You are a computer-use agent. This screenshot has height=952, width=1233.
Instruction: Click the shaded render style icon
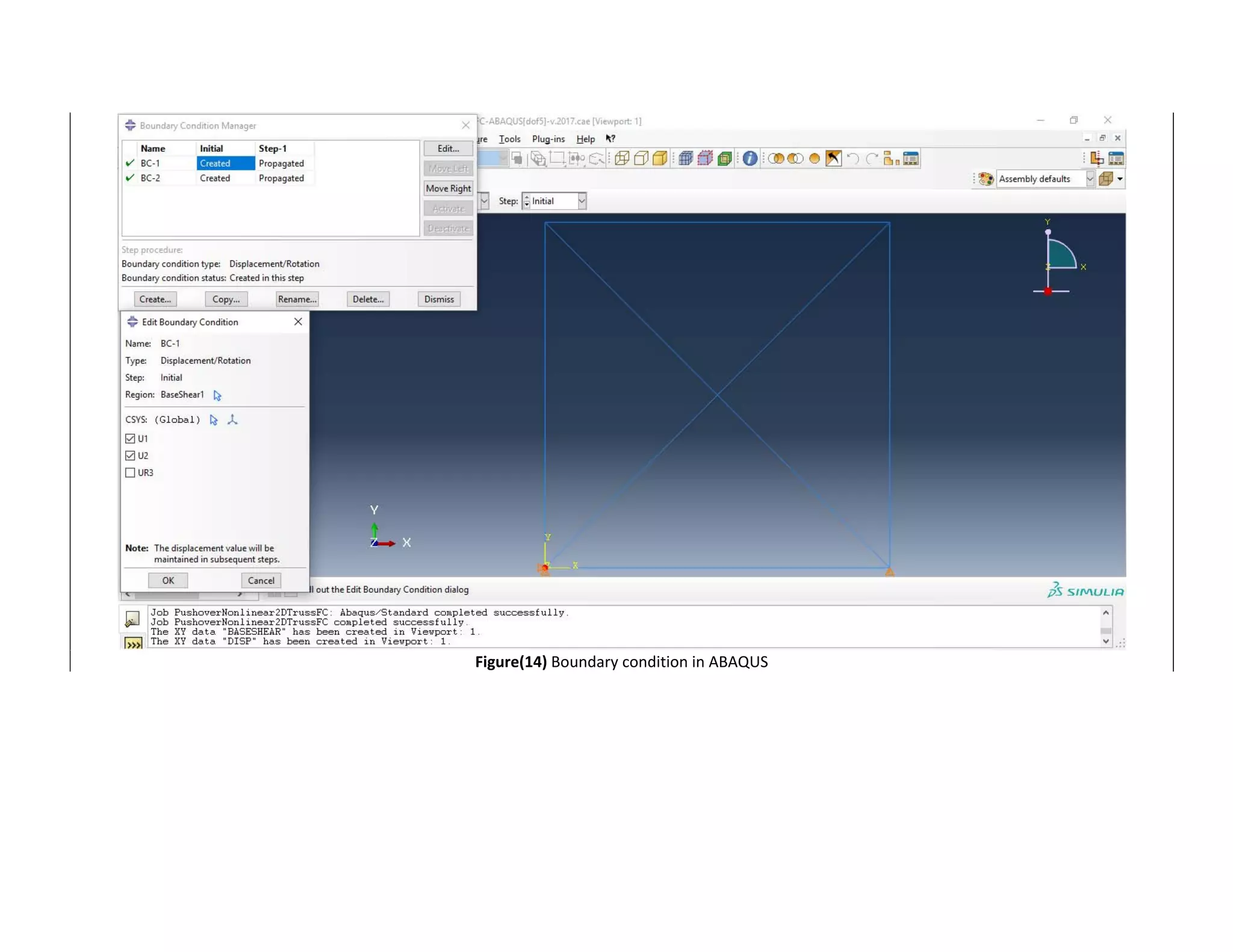pos(660,159)
